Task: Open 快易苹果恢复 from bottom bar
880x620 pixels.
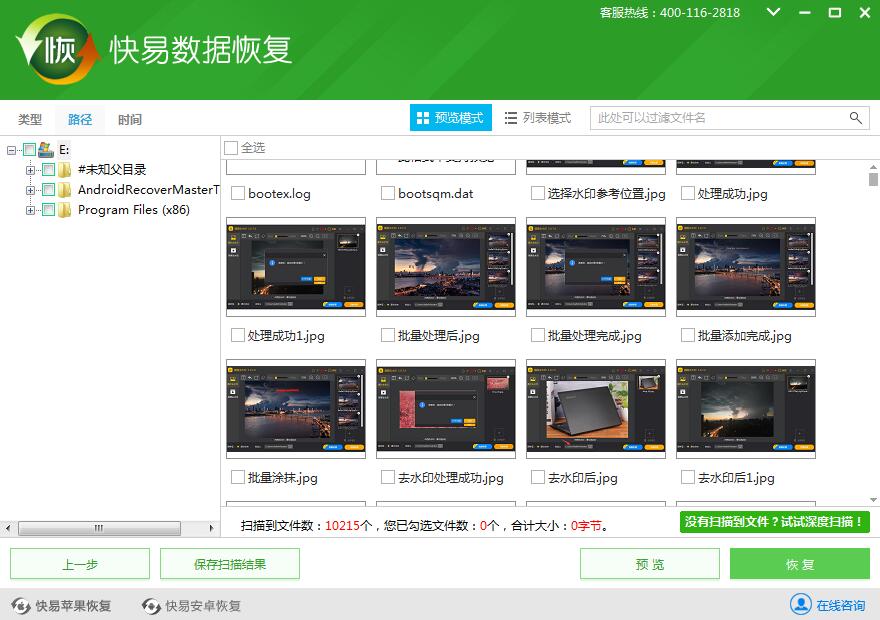Action: 60,605
